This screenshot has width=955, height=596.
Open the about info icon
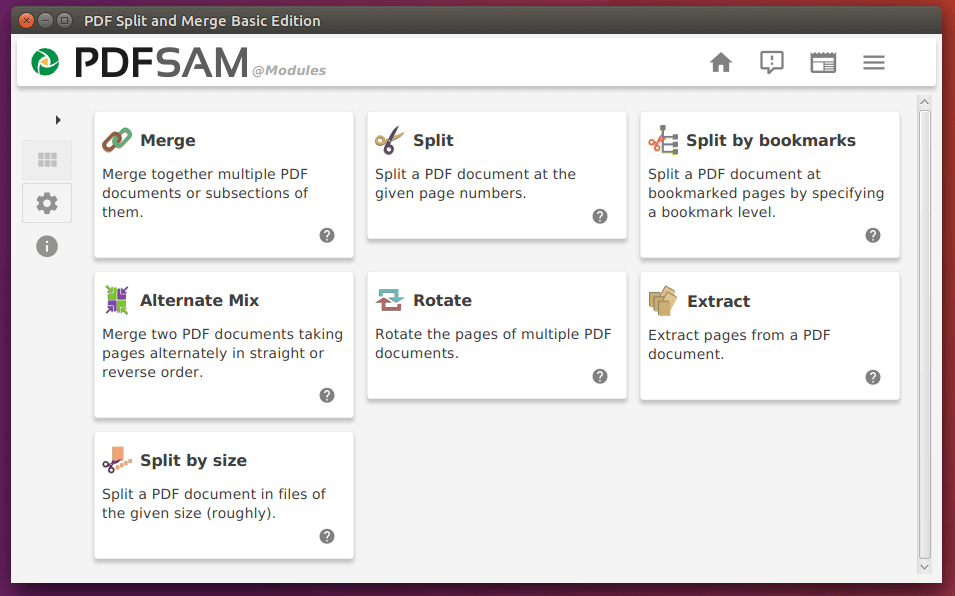(x=47, y=246)
